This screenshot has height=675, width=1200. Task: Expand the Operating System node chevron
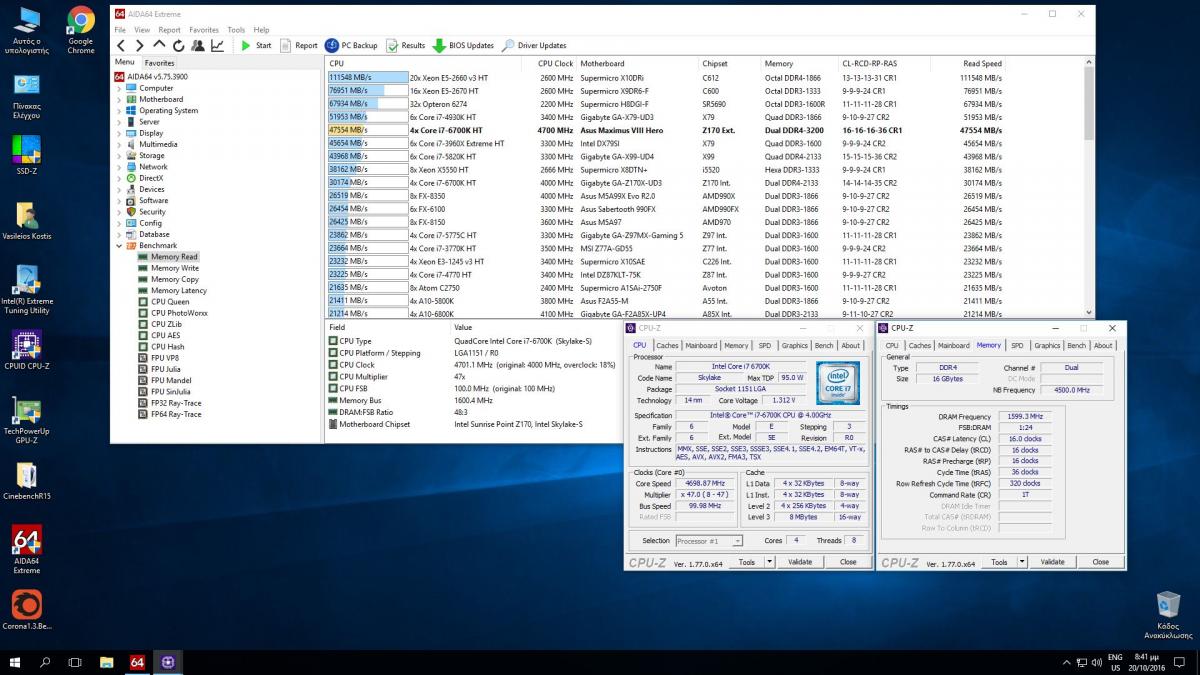(x=119, y=110)
